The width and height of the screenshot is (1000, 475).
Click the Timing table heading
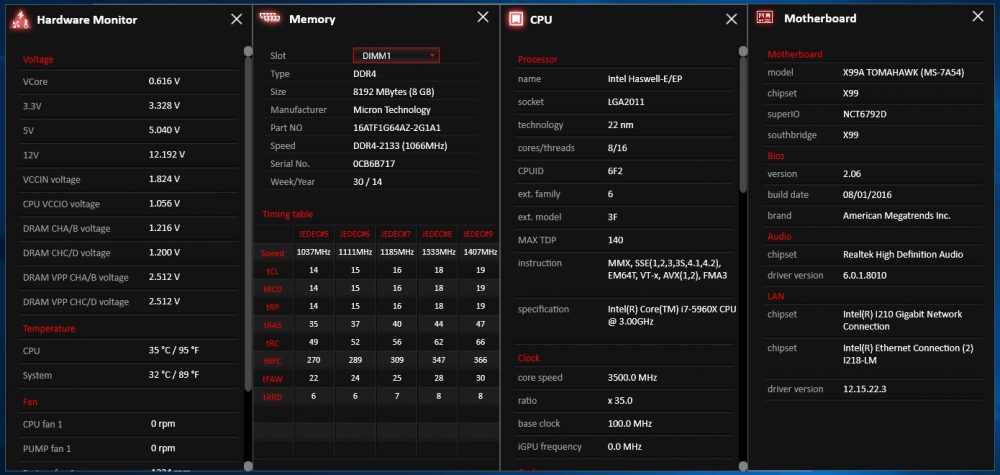(288, 214)
